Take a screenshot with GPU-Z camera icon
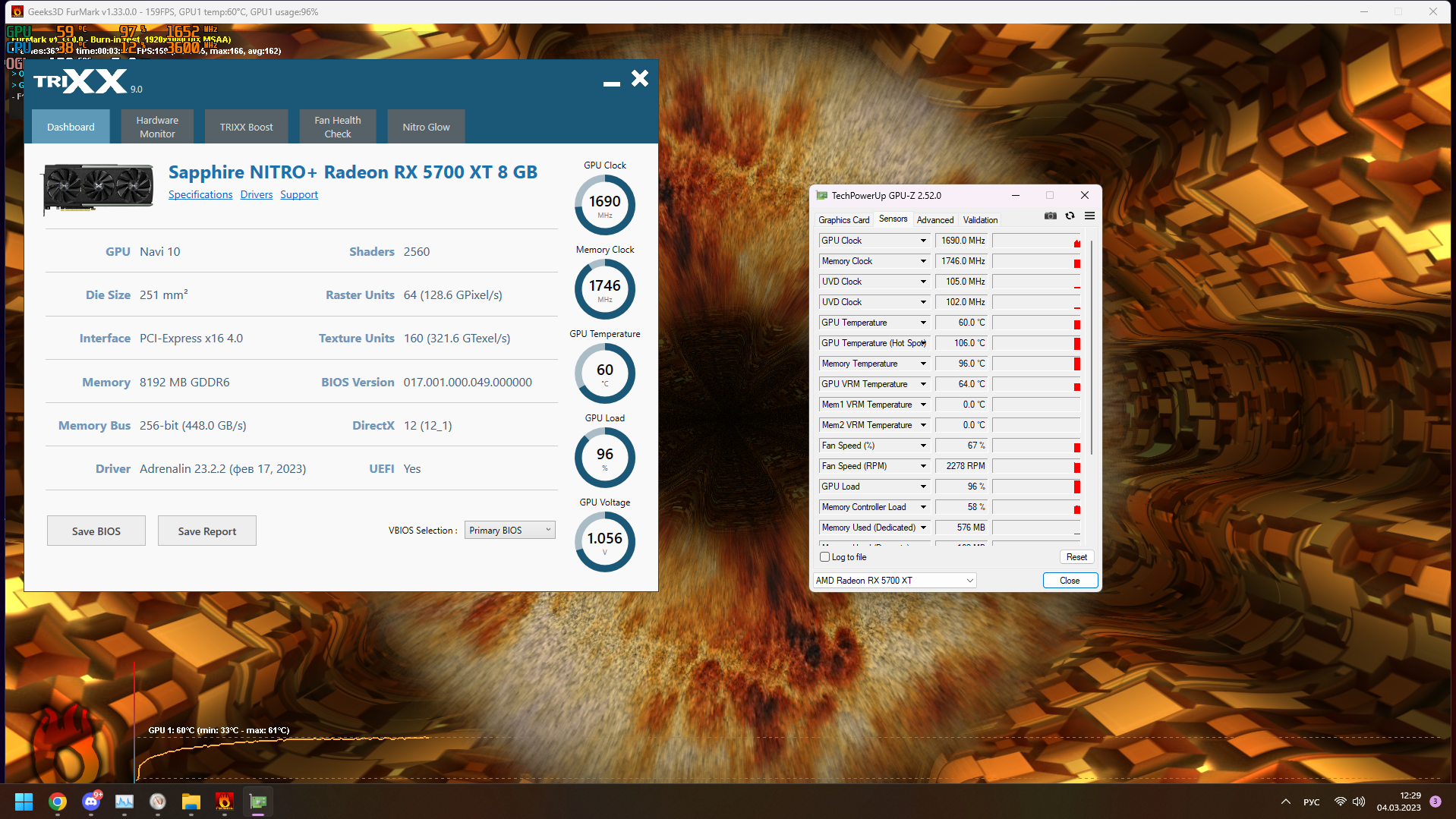The image size is (1456, 819). [x=1050, y=216]
